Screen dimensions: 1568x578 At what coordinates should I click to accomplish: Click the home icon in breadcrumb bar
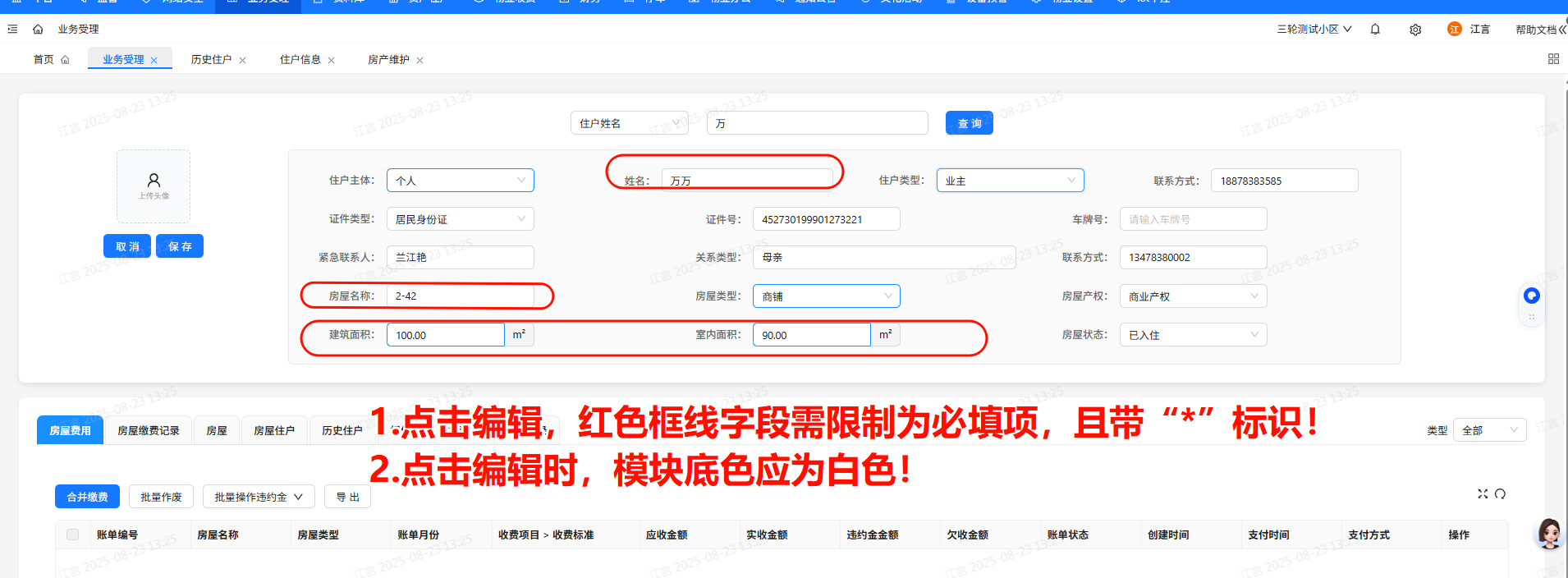point(38,30)
